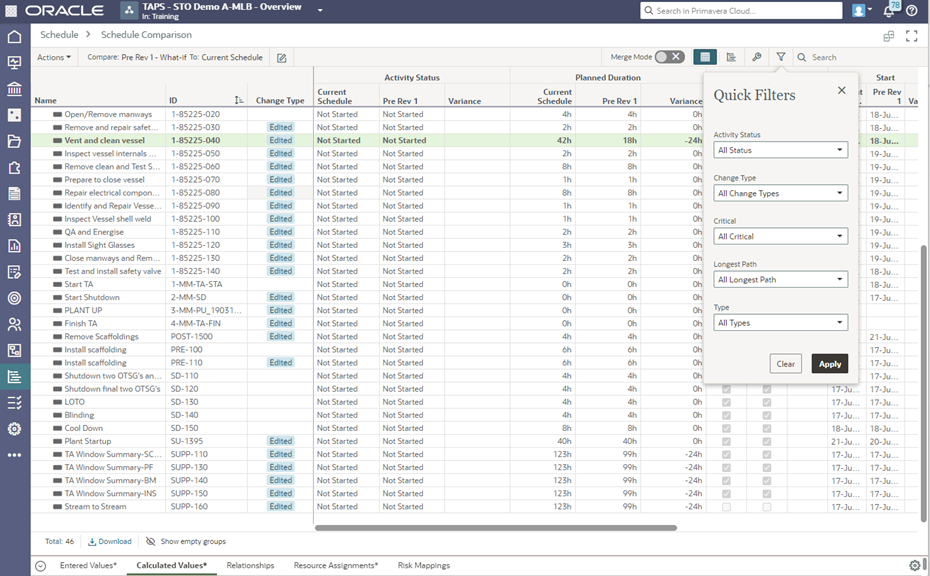Open the Risk Mappings tab

424,566
